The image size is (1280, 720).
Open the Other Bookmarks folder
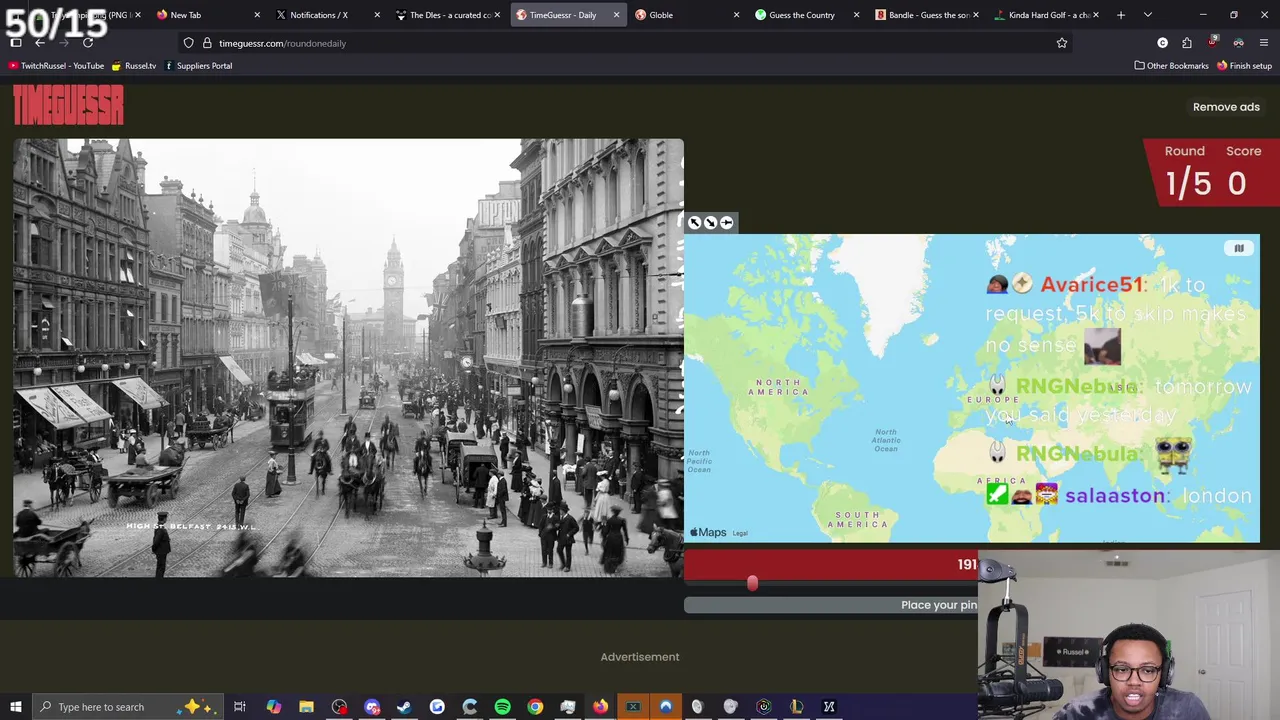pos(1171,66)
